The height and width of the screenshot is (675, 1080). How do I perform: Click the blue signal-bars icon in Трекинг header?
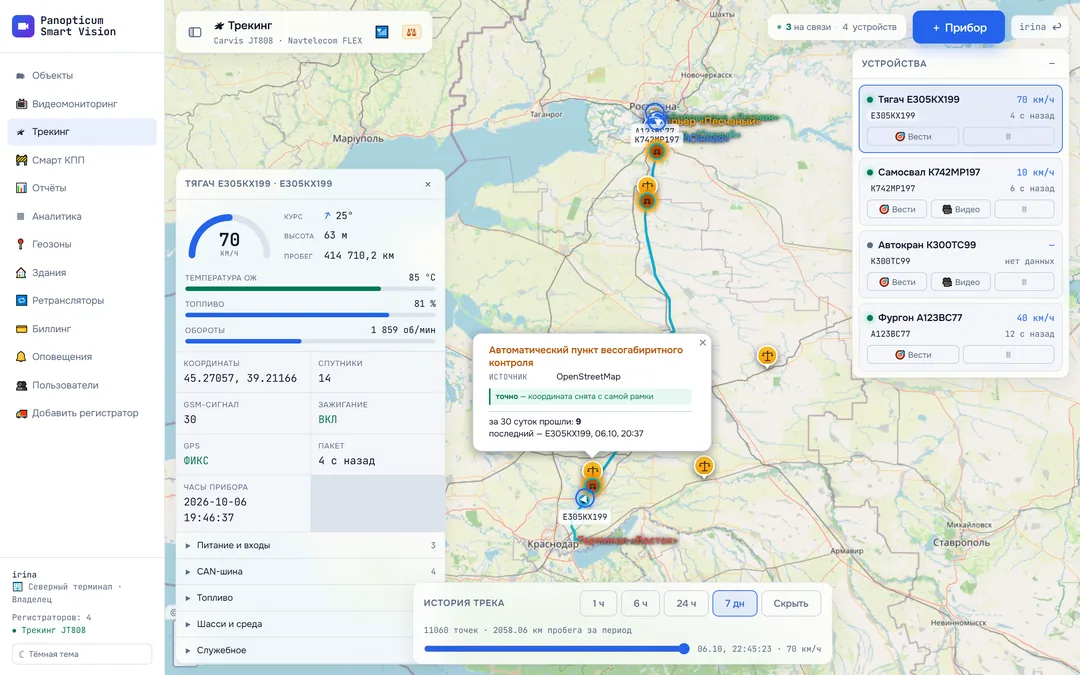382,32
